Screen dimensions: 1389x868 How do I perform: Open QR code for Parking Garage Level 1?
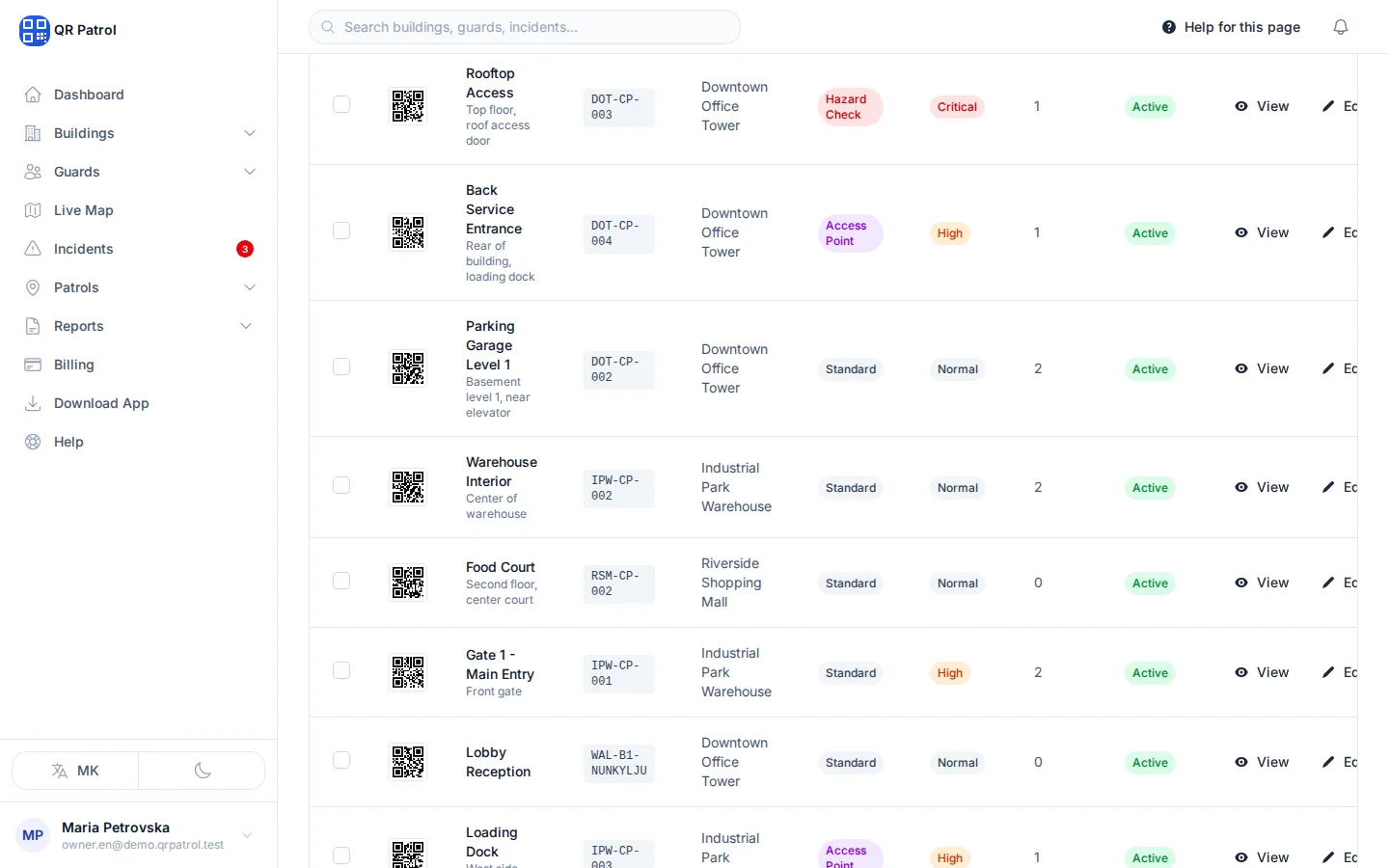click(x=408, y=368)
